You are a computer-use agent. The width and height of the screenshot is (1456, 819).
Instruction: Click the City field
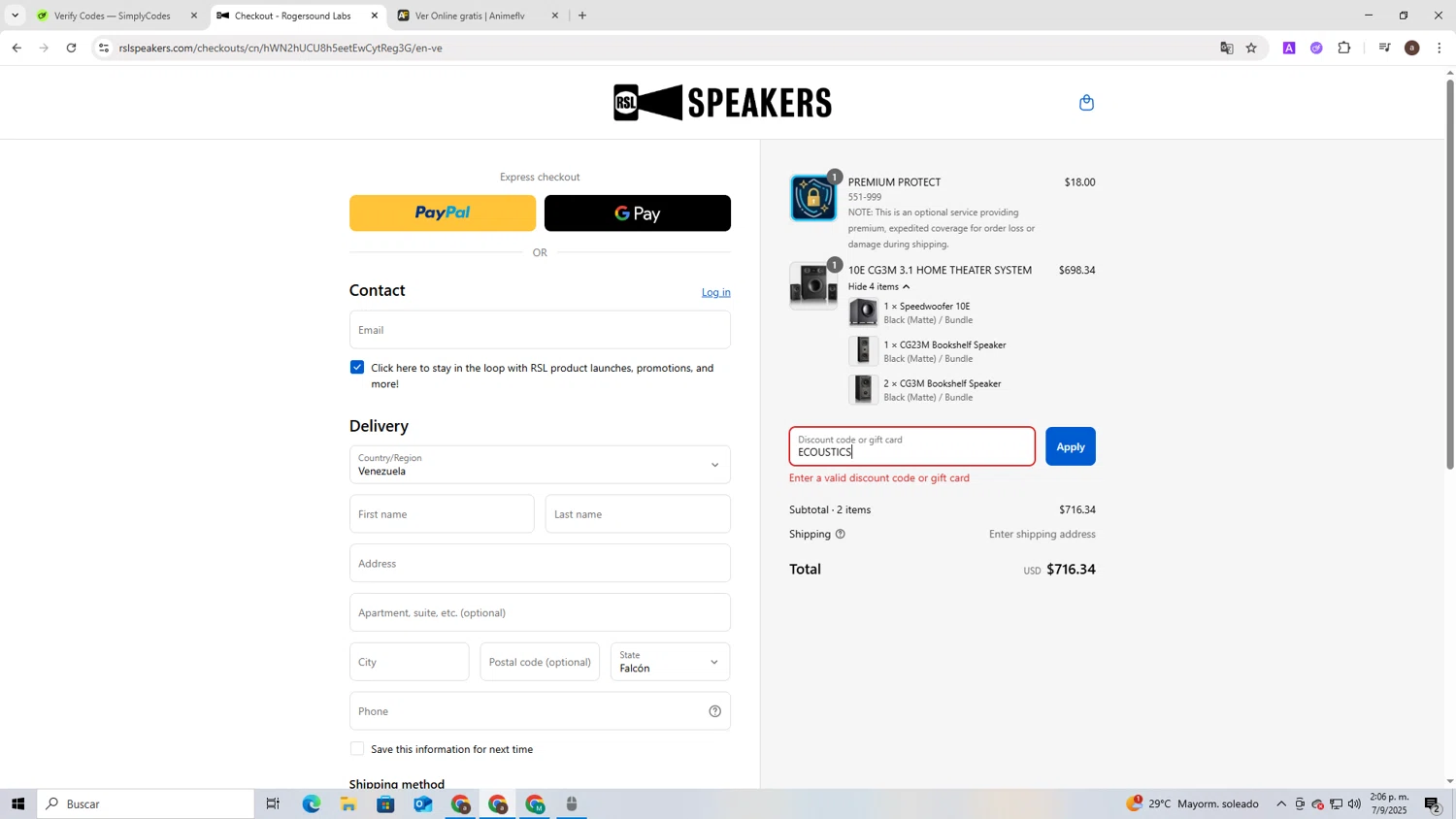coord(409,662)
